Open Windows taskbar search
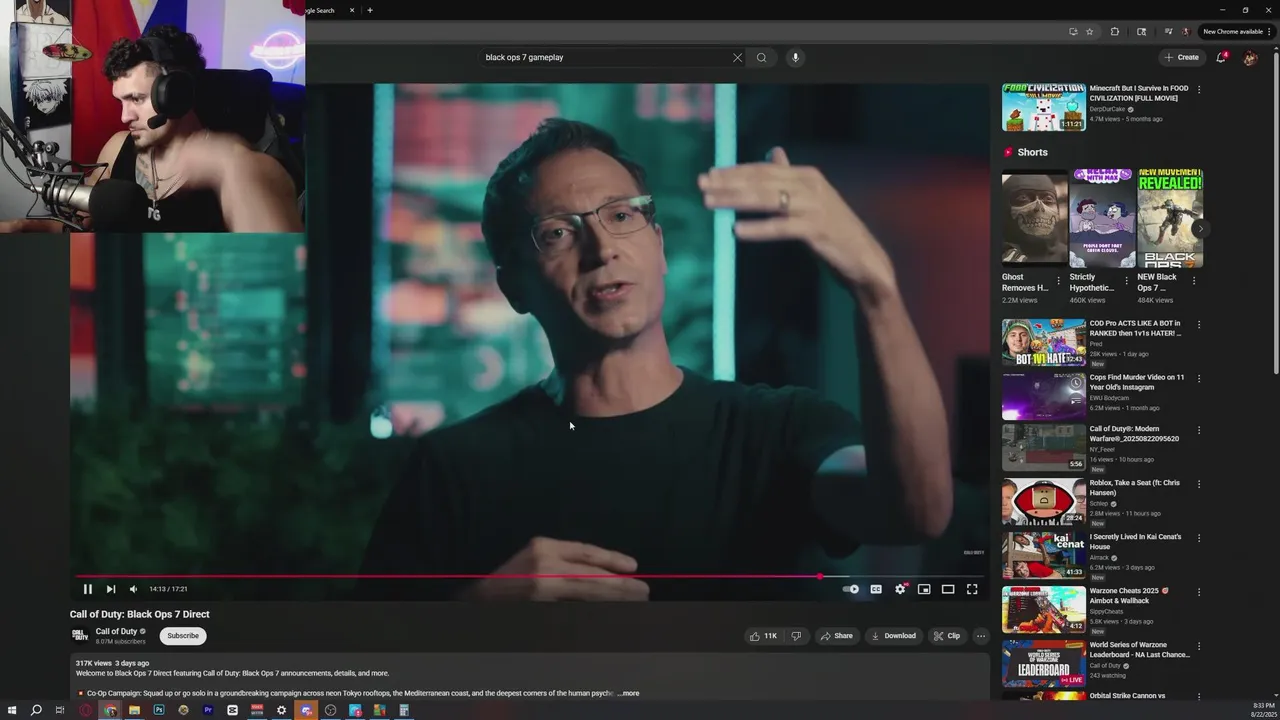The width and height of the screenshot is (1280, 720). point(36,710)
